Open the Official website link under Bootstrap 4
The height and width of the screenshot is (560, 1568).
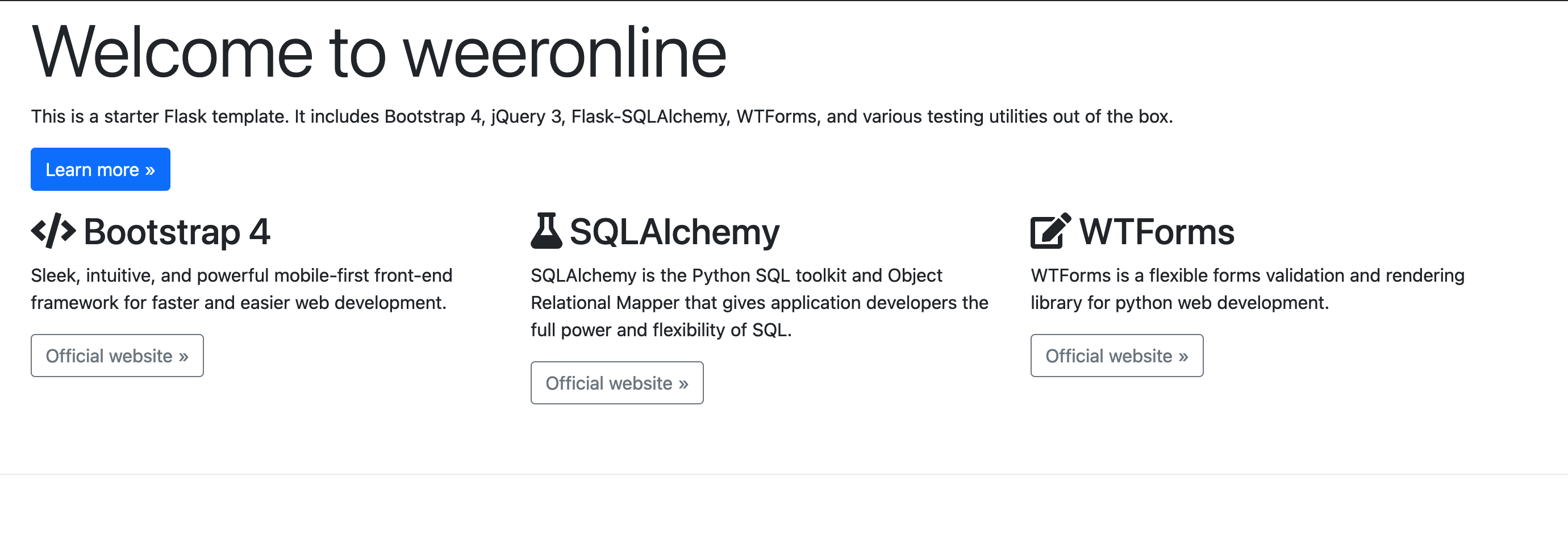(117, 356)
